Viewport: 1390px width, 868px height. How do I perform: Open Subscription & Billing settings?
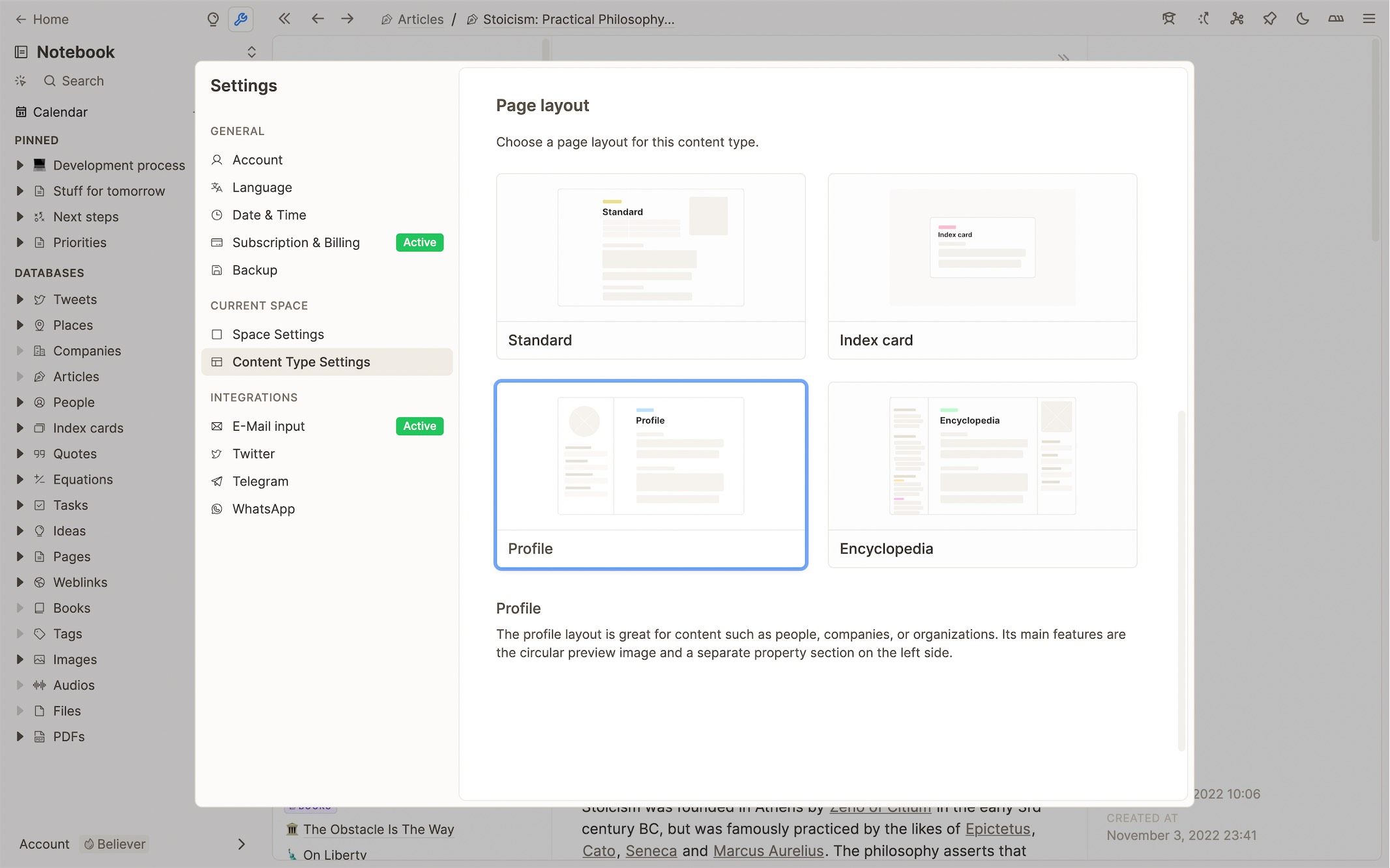(x=296, y=242)
